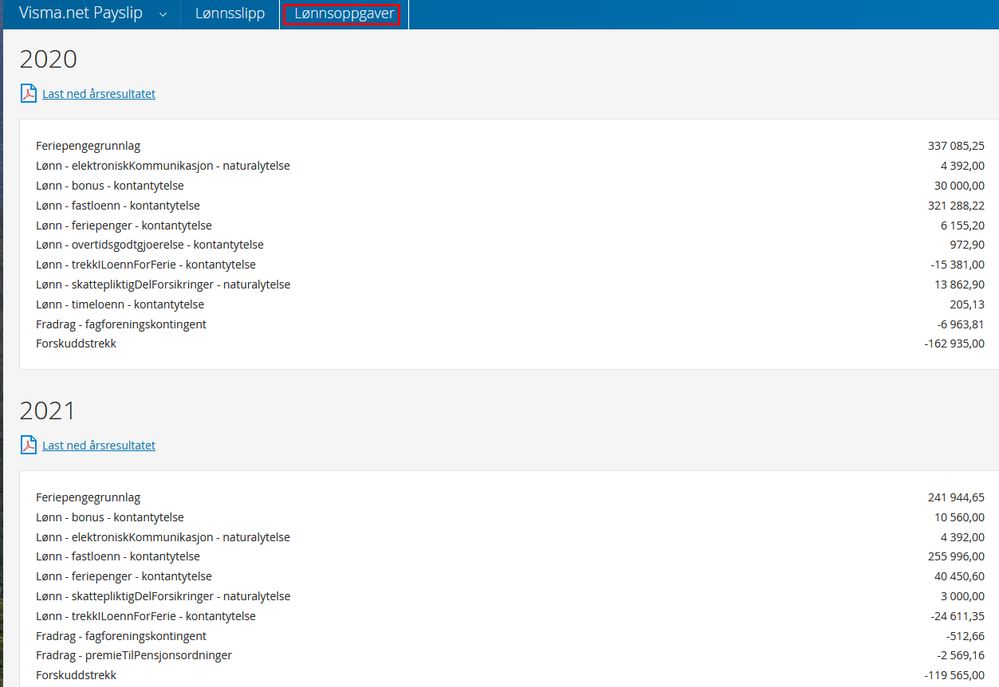Image resolution: width=999 pixels, height=687 pixels.
Task: Select the premieTilPensjonsordninger row label
Action: (134, 655)
